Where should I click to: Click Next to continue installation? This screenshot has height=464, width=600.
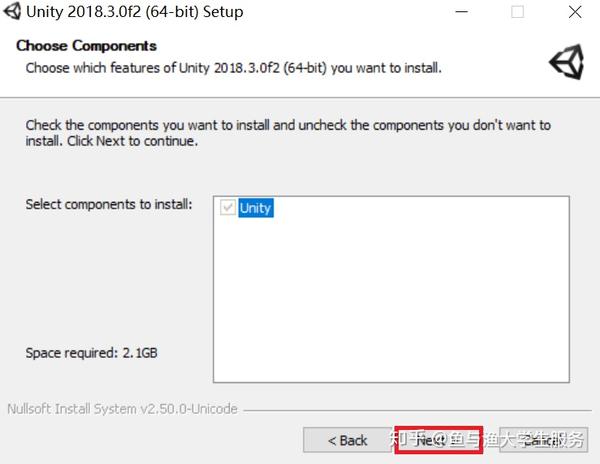point(439,440)
